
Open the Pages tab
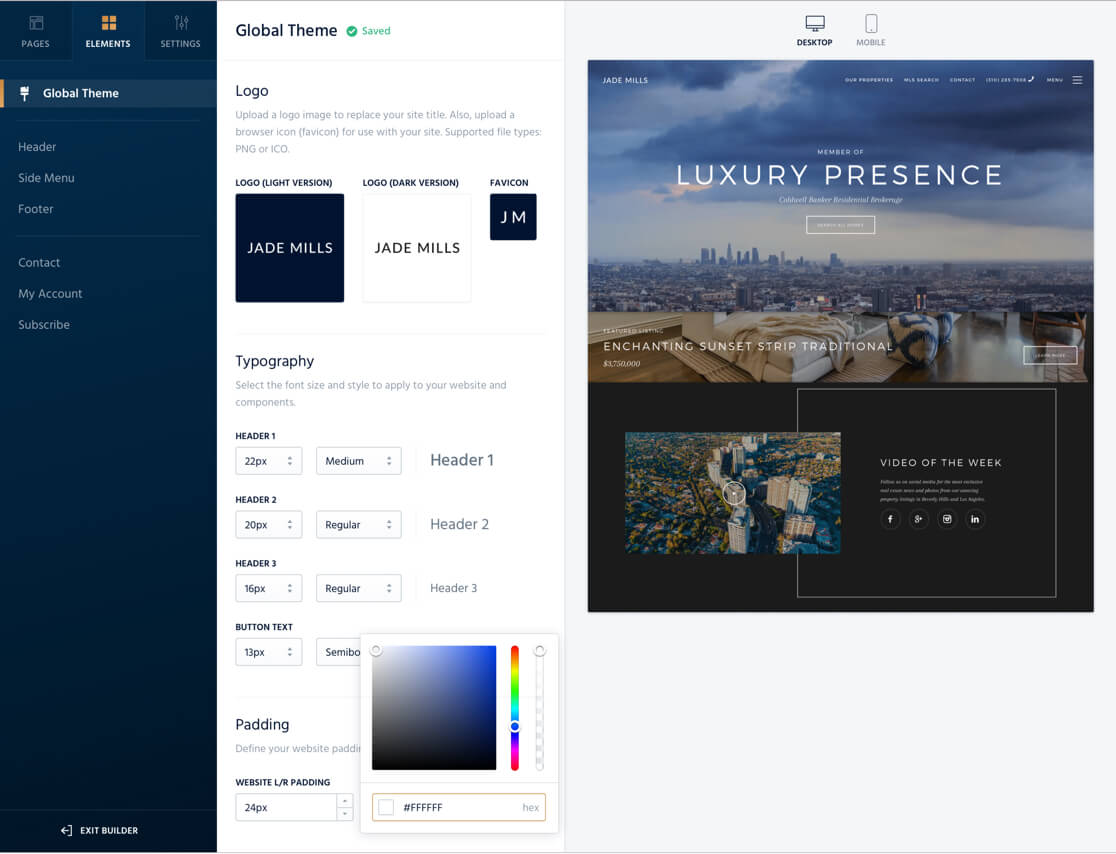(36, 31)
